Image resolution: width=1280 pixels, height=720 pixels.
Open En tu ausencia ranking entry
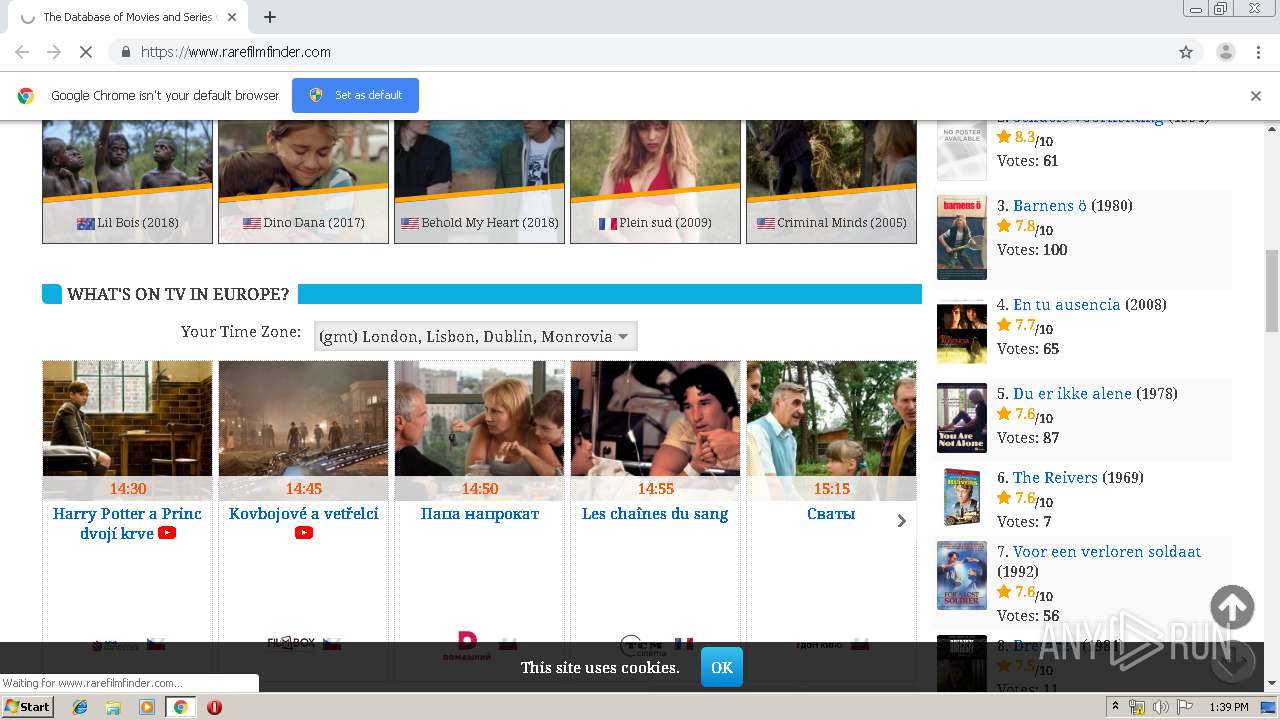coord(1066,305)
